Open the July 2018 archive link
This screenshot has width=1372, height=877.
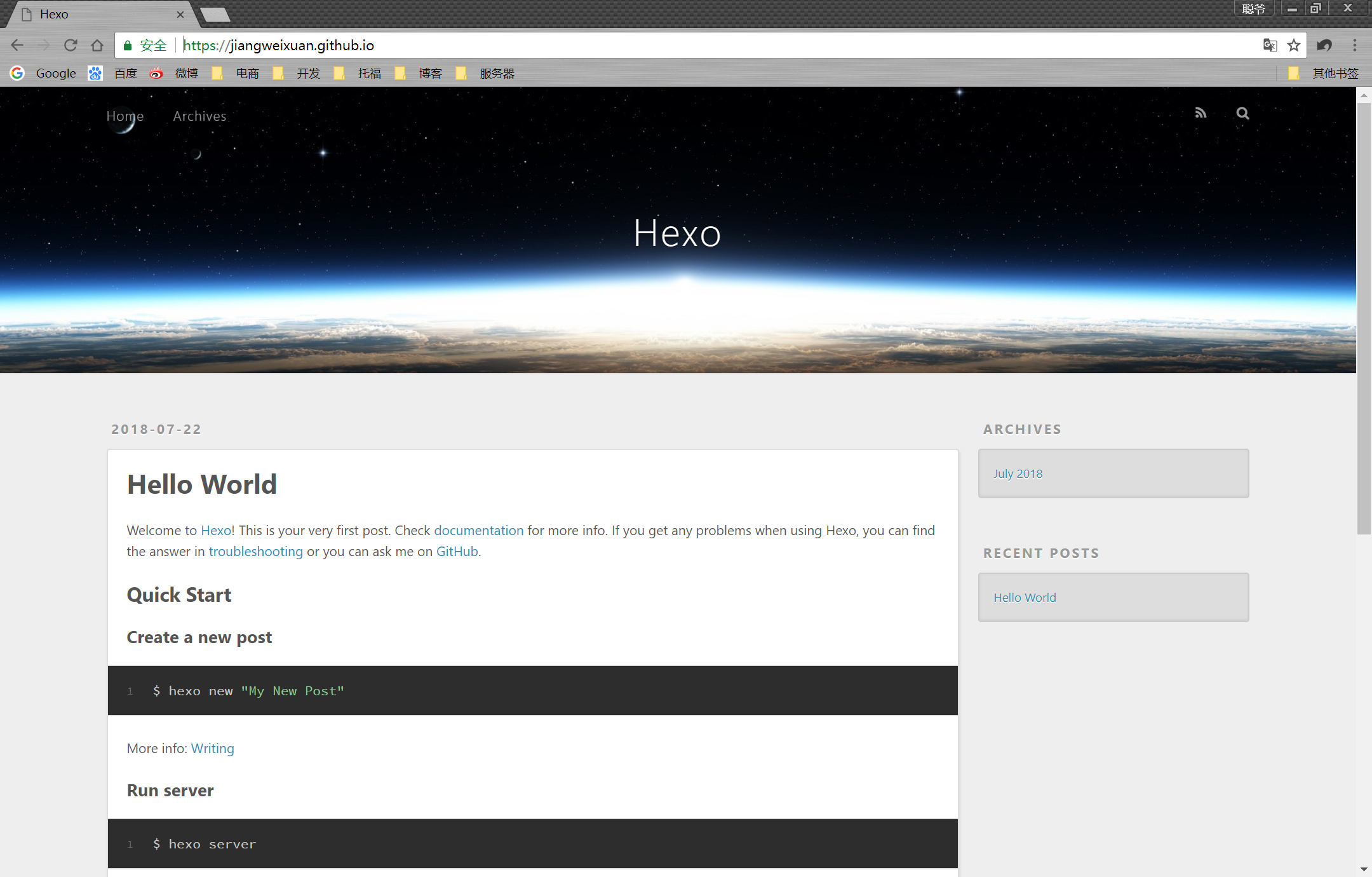coord(1018,473)
